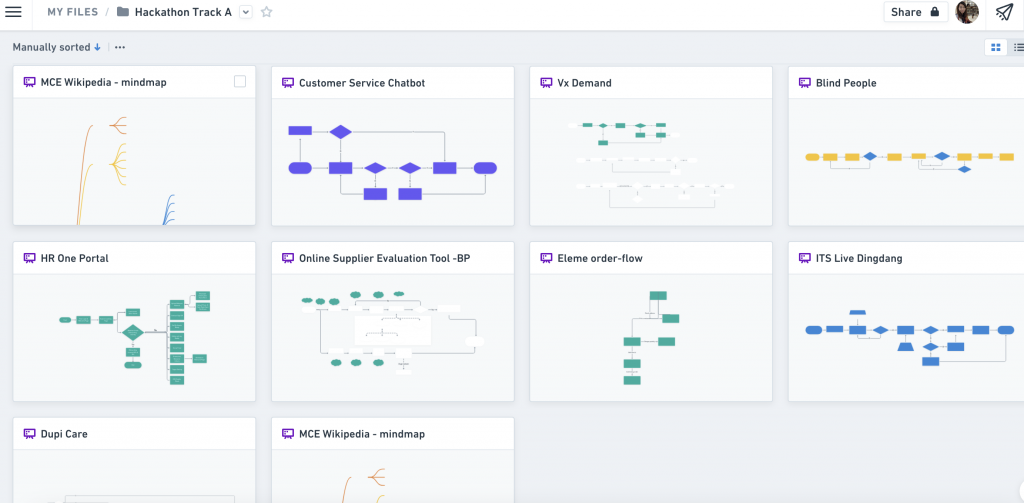Image resolution: width=1024 pixels, height=503 pixels.
Task: Open the Vx Demand diagram thumbnail
Action: click(650, 162)
